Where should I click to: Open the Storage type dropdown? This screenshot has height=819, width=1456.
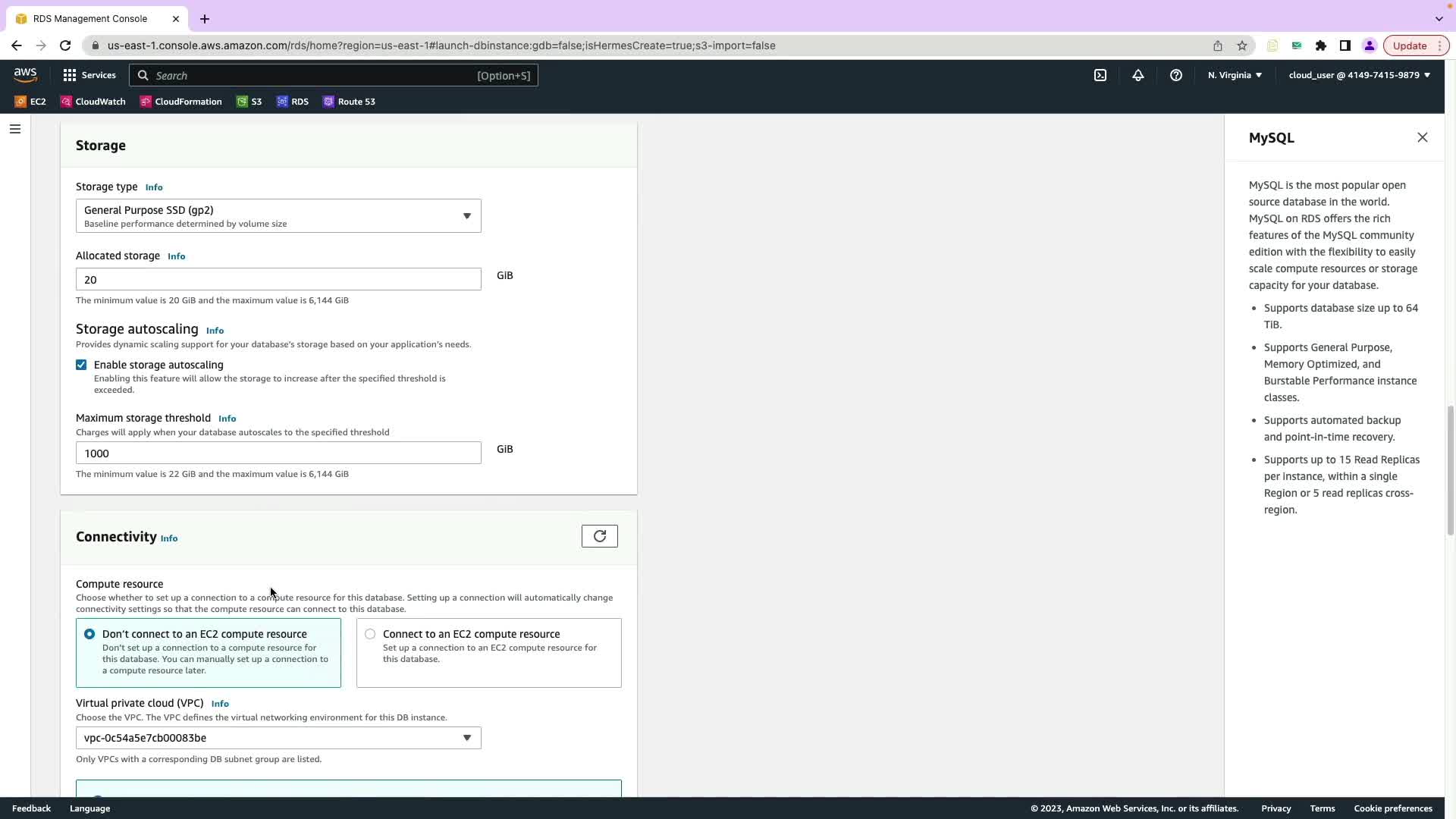(x=278, y=216)
